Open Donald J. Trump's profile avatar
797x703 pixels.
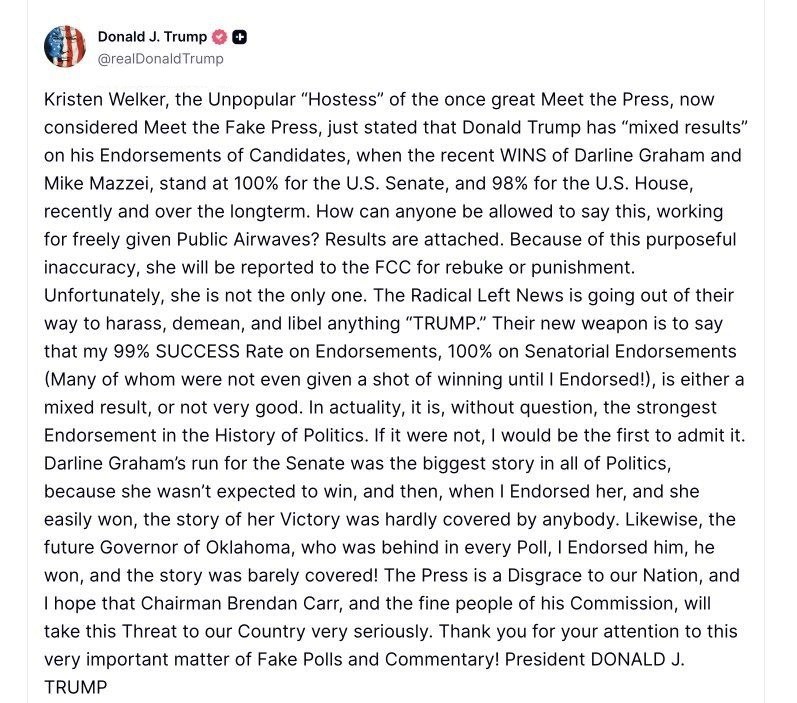point(65,46)
